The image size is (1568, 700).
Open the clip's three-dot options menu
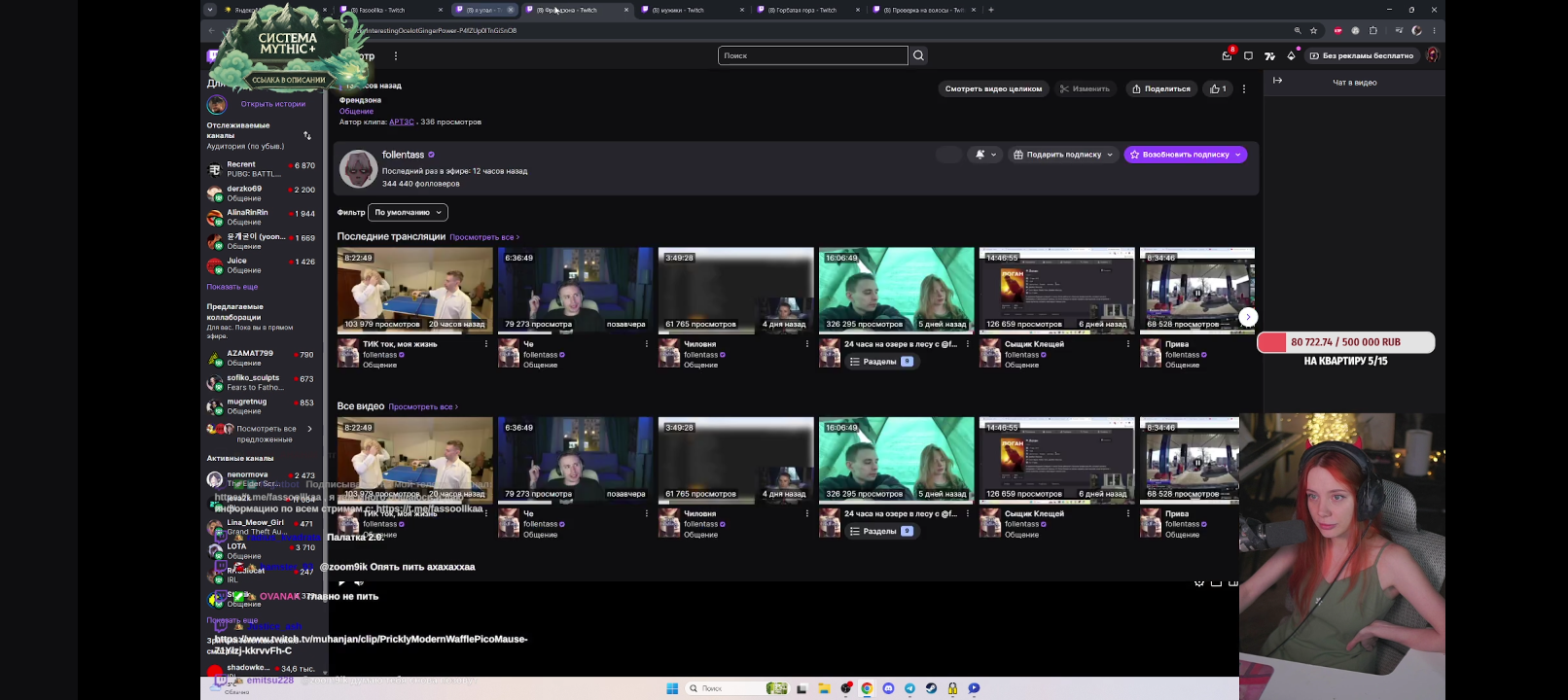coord(1244,88)
